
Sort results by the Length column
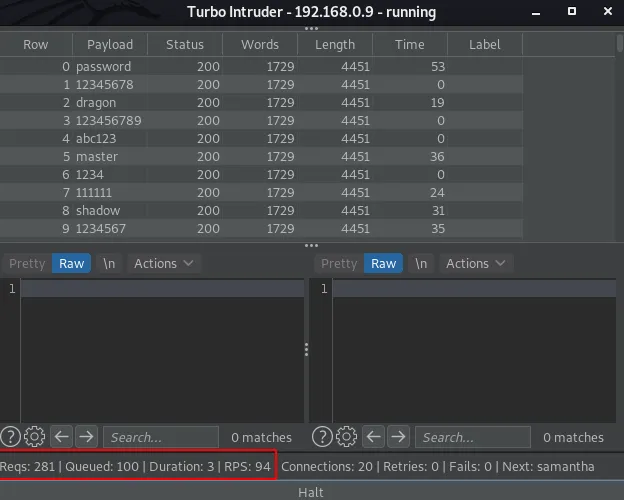335,45
